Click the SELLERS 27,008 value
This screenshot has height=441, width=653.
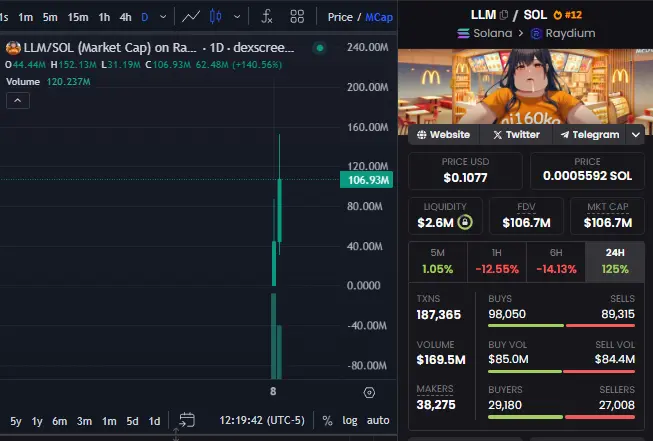click(x=617, y=405)
